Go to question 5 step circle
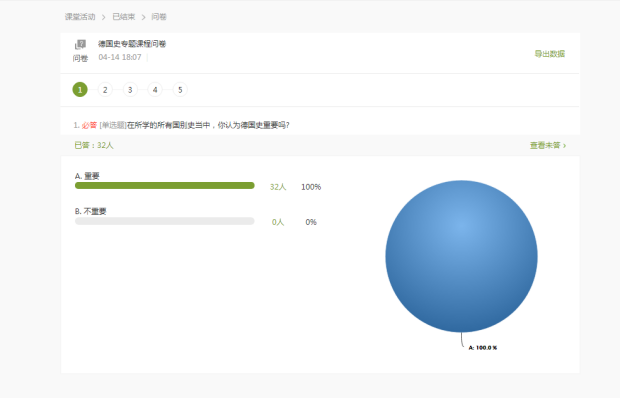The height and width of the screenshot is (398, 620). (x=180, y=90)
